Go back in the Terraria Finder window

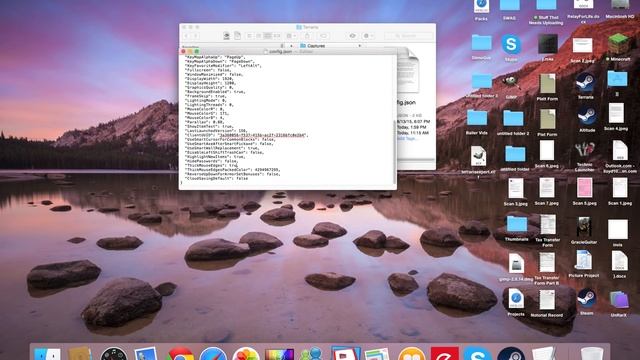(x=186, y=36)
